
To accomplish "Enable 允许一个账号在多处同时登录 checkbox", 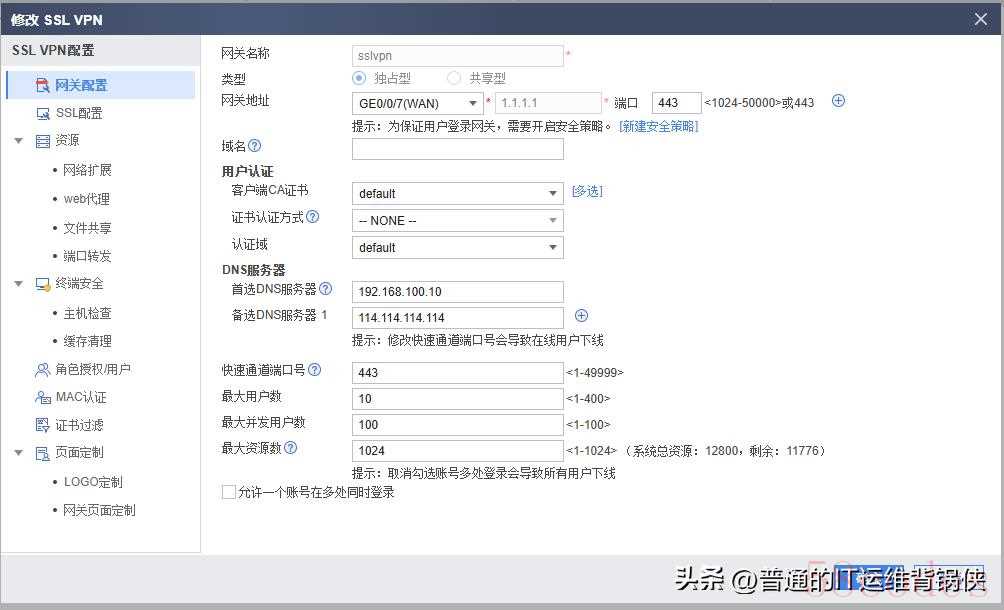I will coord(228,492).
